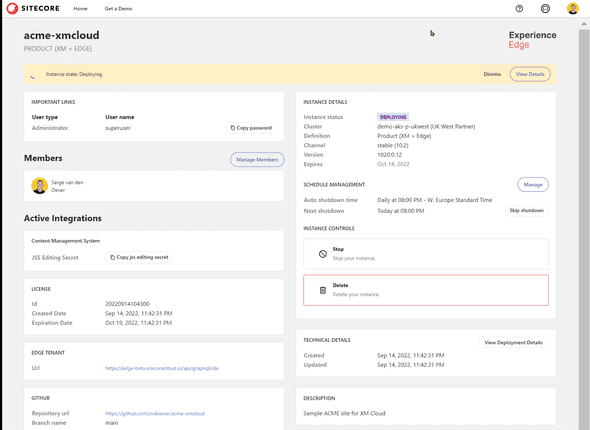Open the help question mark icon
The image size is (590, 430).
pos(519,8)
